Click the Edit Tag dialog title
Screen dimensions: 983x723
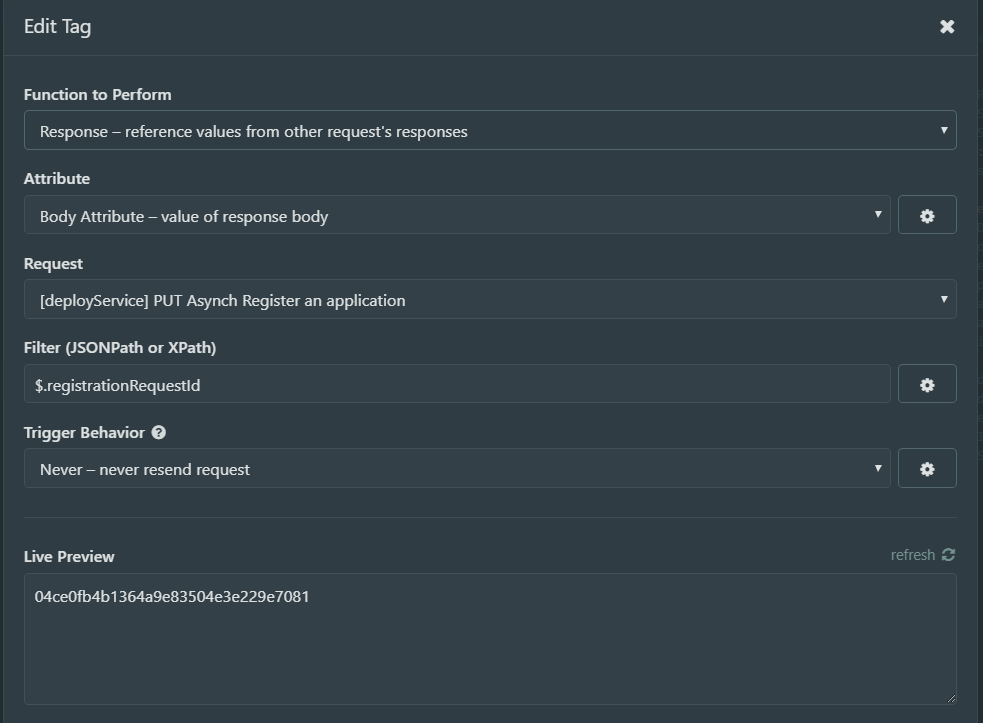[57, 27]
